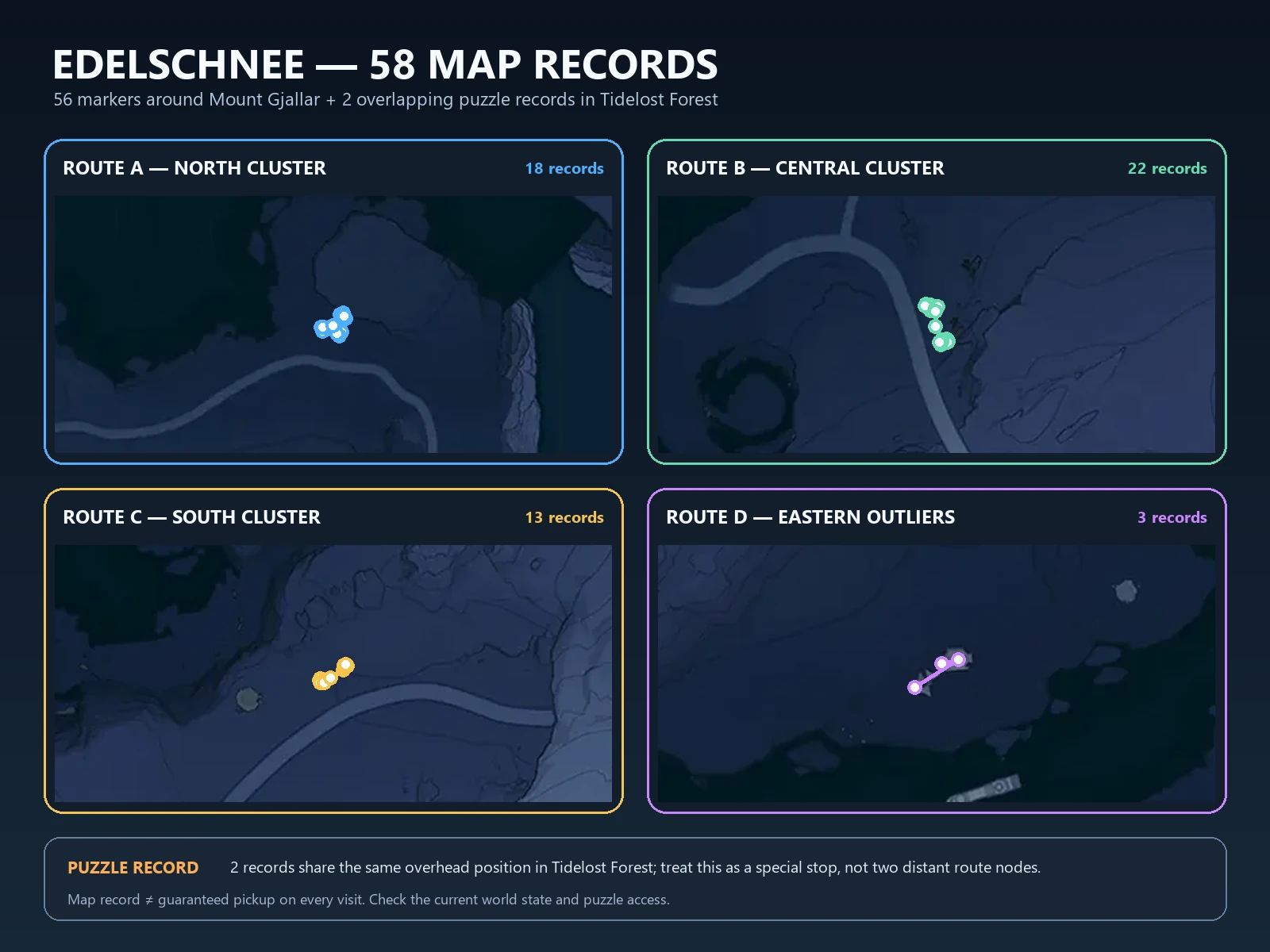The height and width of the screenshot is (952, 1270).
Task: Click the "EDELSCHNEE — 58 MAP RECORDS" title
Action: [x=385, y=65]
